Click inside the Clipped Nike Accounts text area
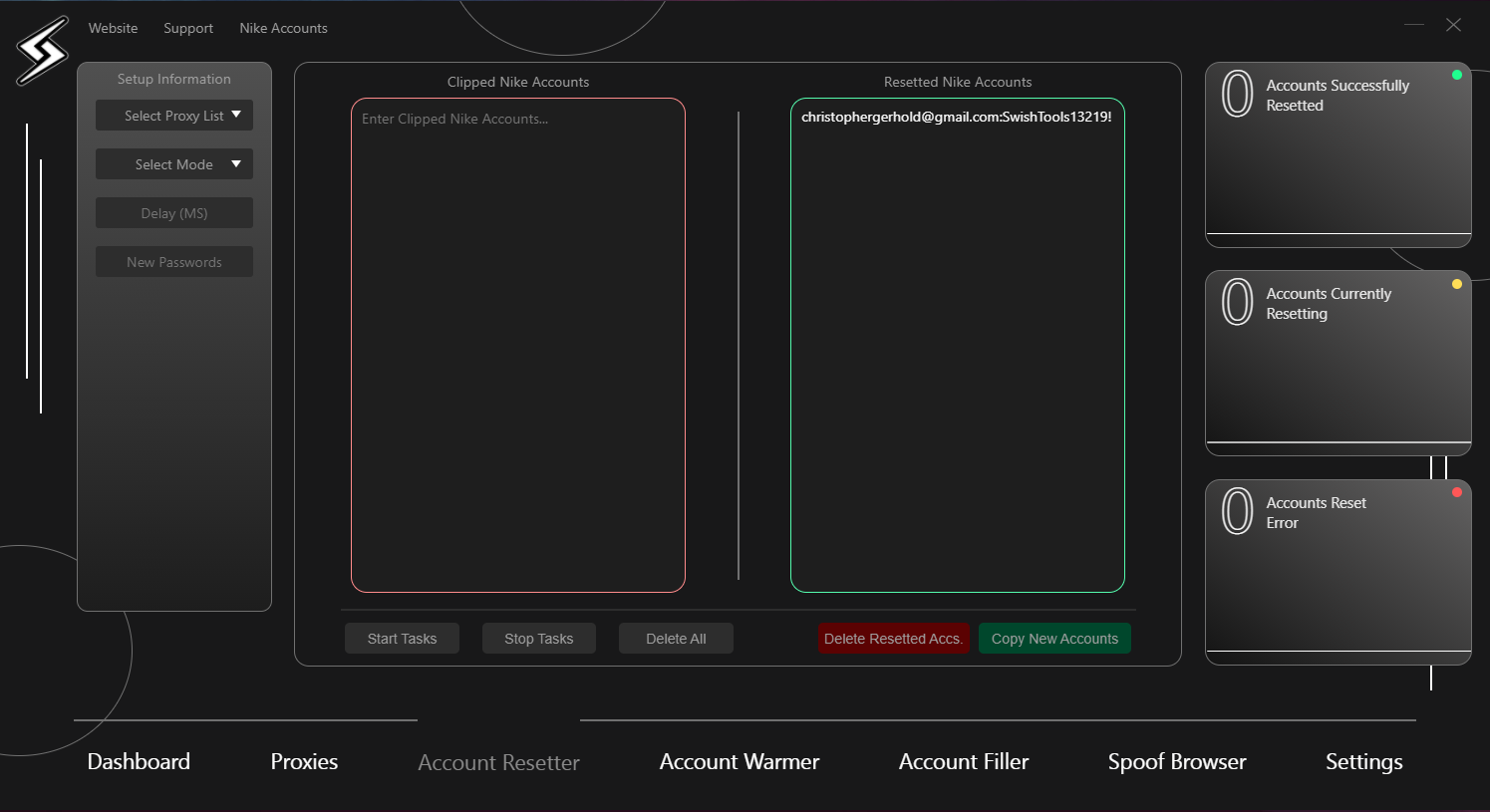 coord(517,345)
